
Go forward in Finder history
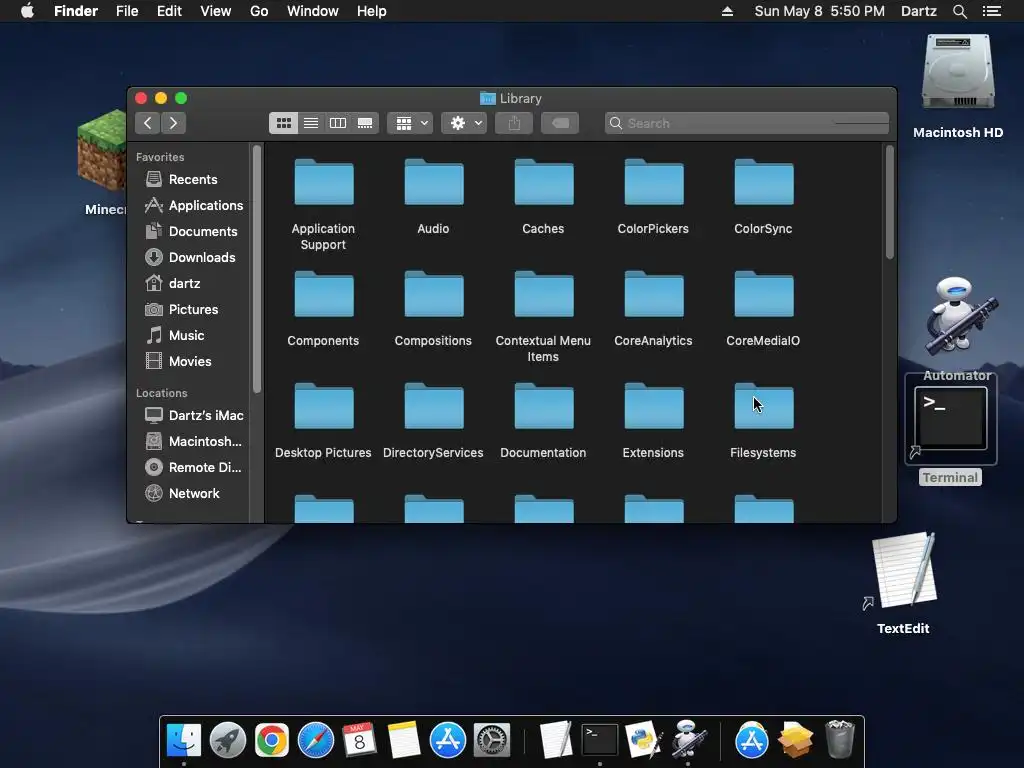click(173, 123)
